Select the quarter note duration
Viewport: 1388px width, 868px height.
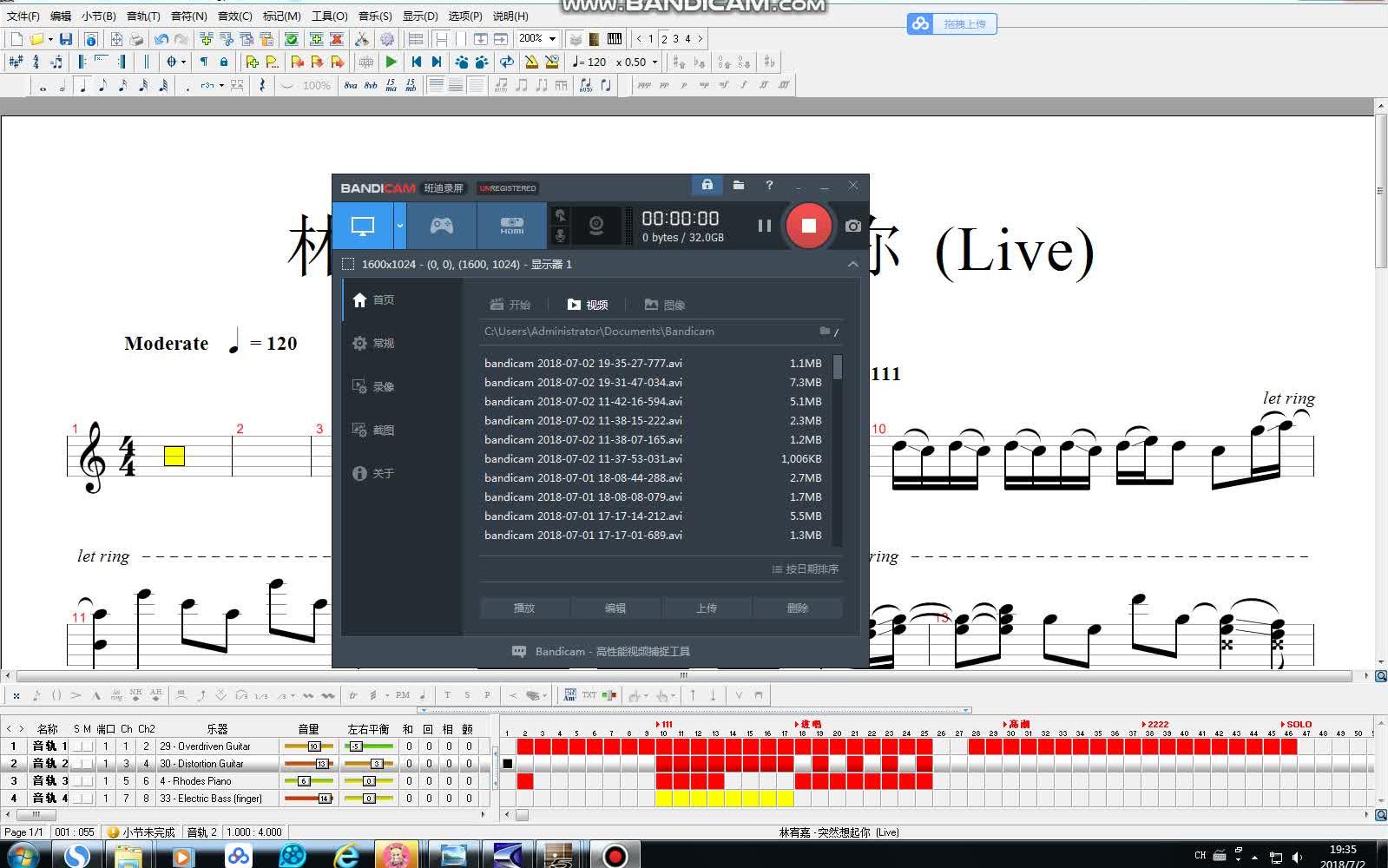[82, 85]
